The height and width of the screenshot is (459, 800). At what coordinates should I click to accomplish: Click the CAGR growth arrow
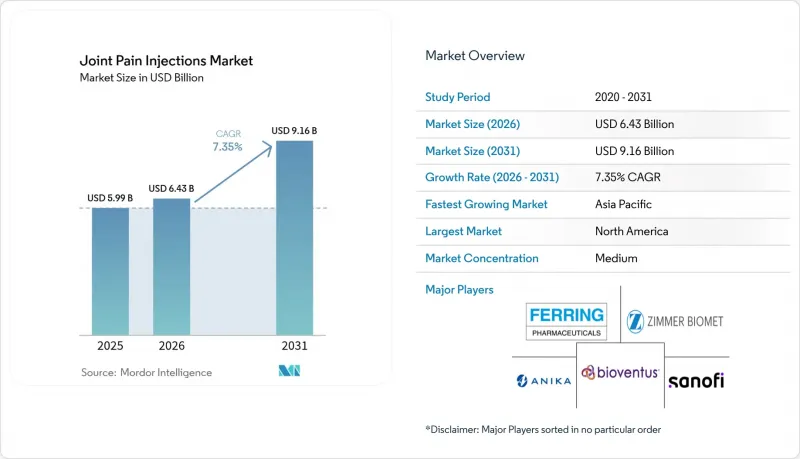[x=233, y=173]
